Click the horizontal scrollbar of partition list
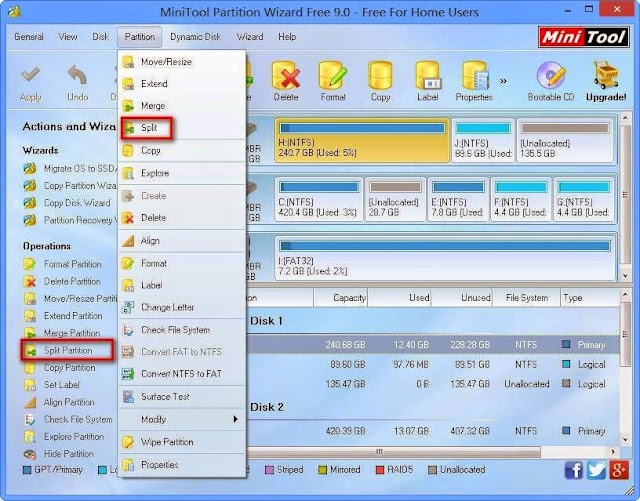Screen dimensions: 640x501 click(x=393, y=452)
